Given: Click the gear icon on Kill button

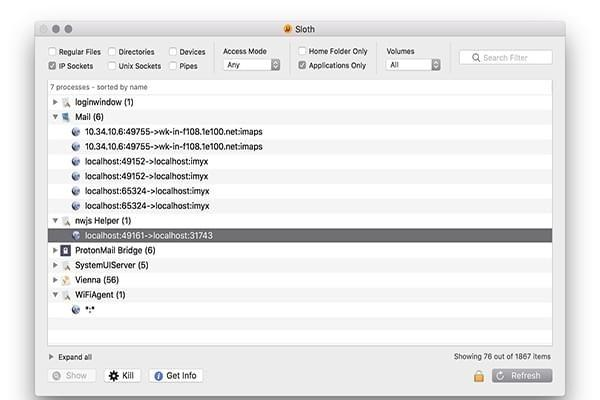Looking at the screenshot, I should [x=114, y=376].
